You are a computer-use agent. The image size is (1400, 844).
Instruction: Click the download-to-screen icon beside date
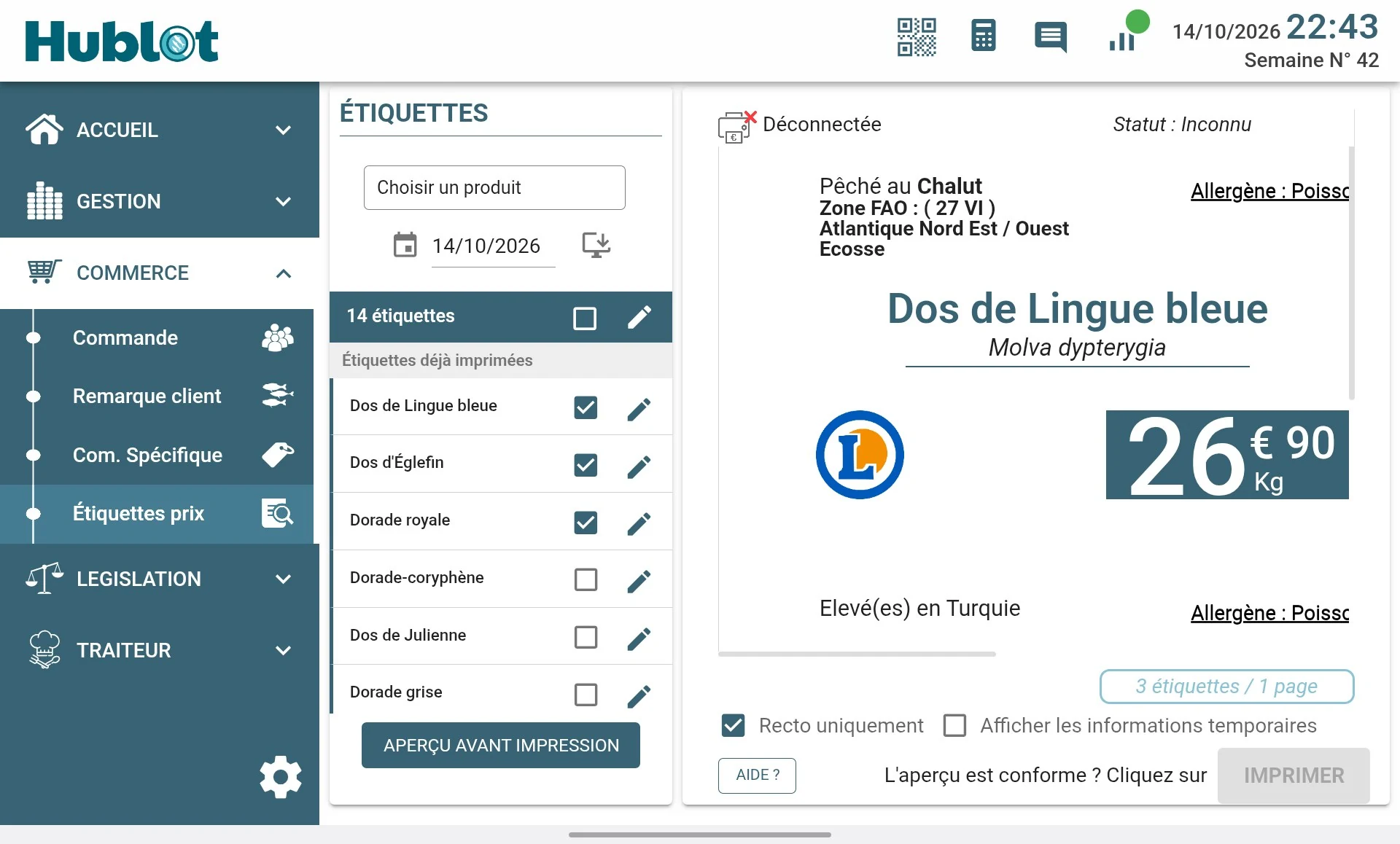click(596, 245)
